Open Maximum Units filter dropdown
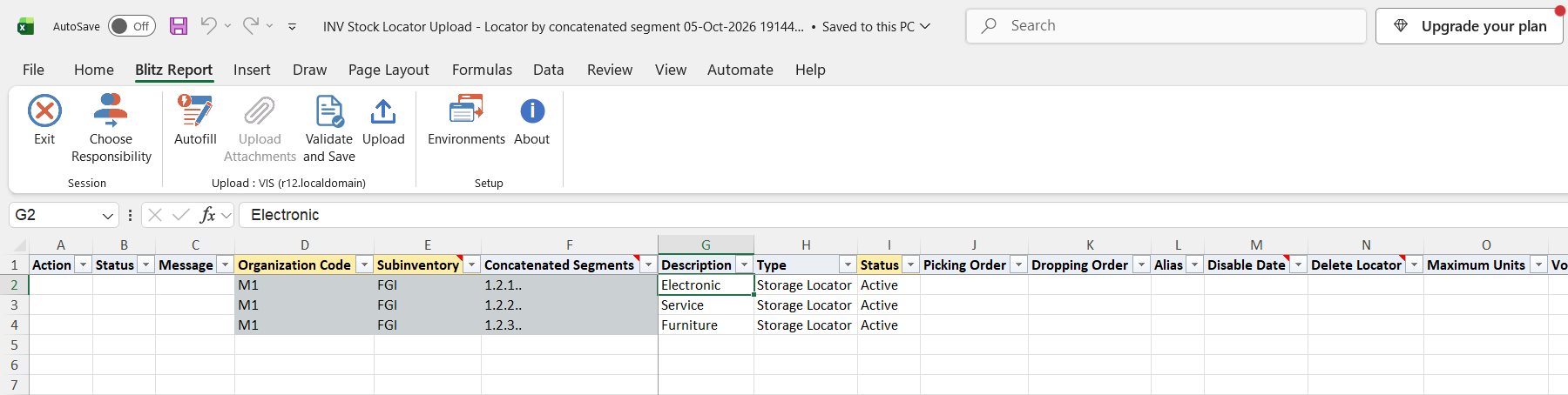1568x395 pixels. [1539, 264]
